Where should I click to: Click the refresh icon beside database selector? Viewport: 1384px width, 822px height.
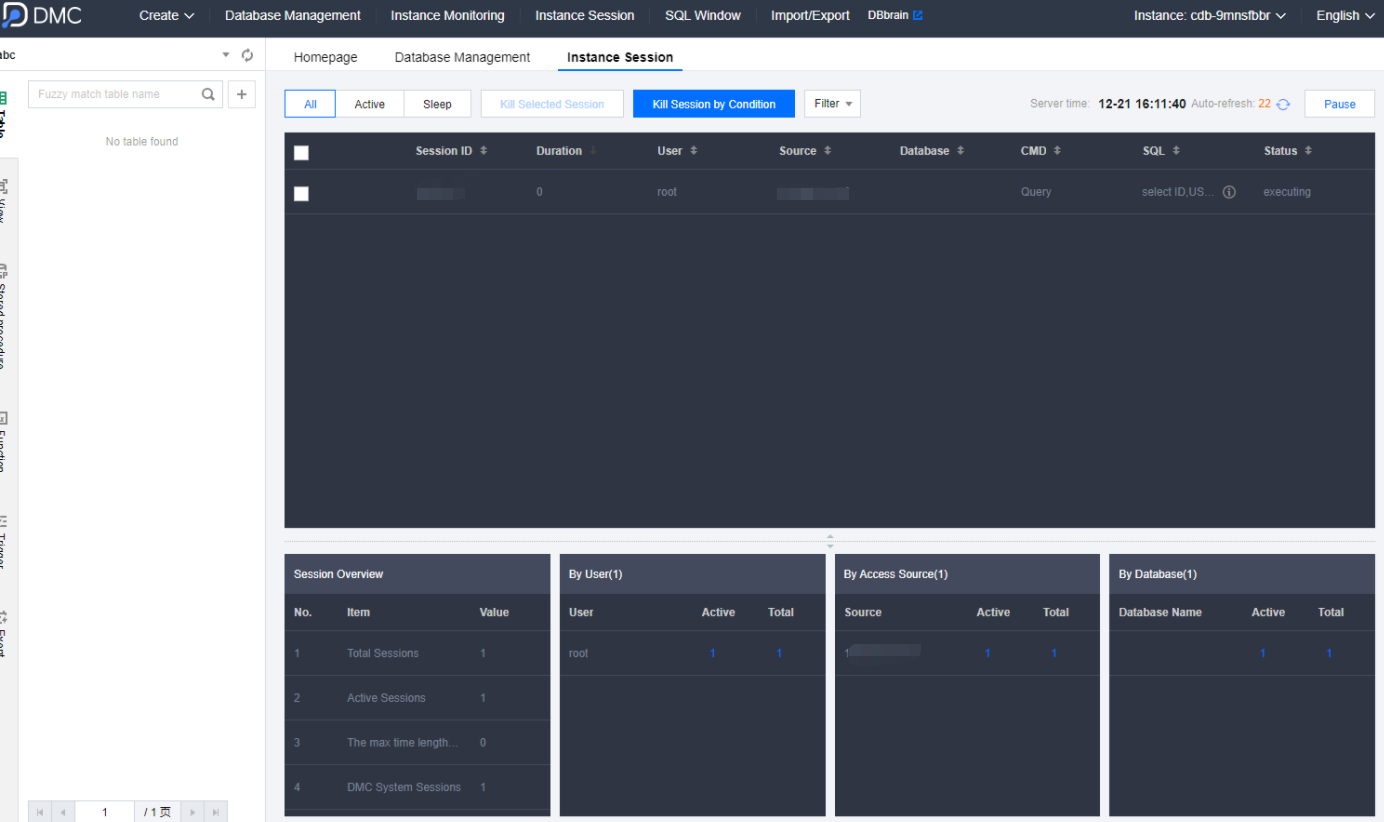click(247, 55)
